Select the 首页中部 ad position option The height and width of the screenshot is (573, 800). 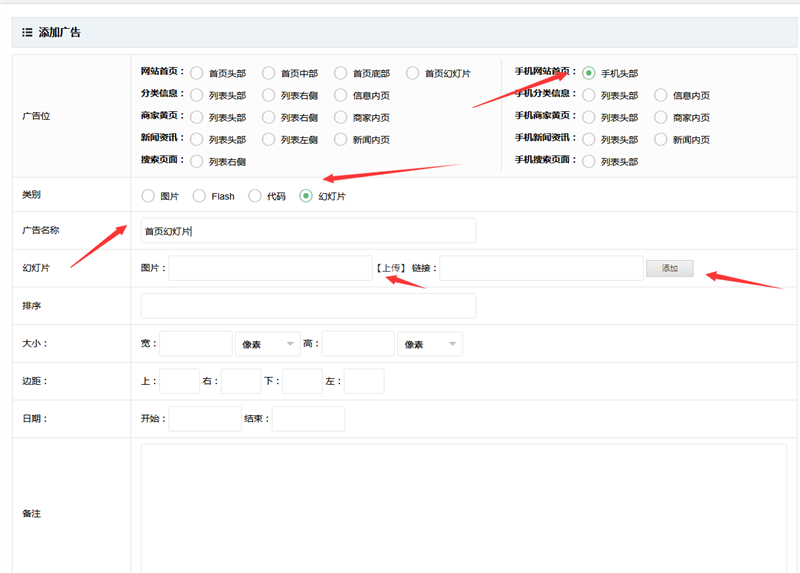tap(269, 73)
